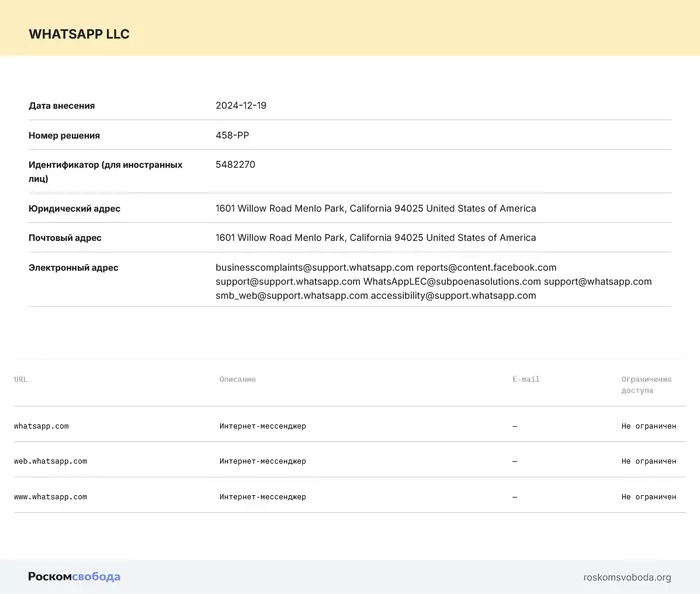This screenshot has height=594, width=700.
Task: Open the web.whatsapp.com URL entry
Action: [x=50, y=461]
